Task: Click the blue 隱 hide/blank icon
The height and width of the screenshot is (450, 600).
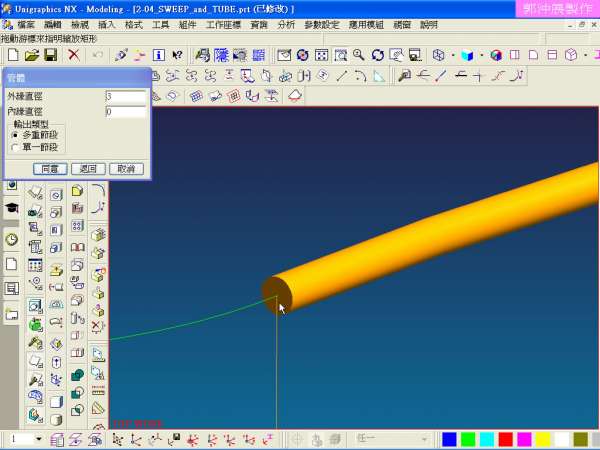Action: (221, 55)
